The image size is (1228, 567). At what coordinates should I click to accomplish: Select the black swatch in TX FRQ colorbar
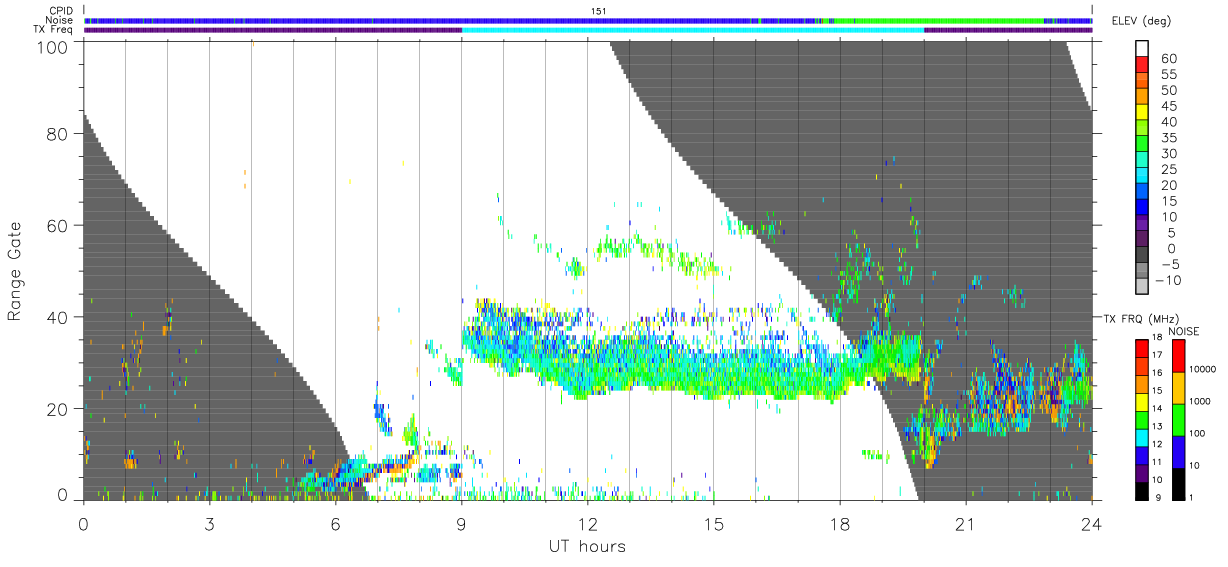(1141, 491)
